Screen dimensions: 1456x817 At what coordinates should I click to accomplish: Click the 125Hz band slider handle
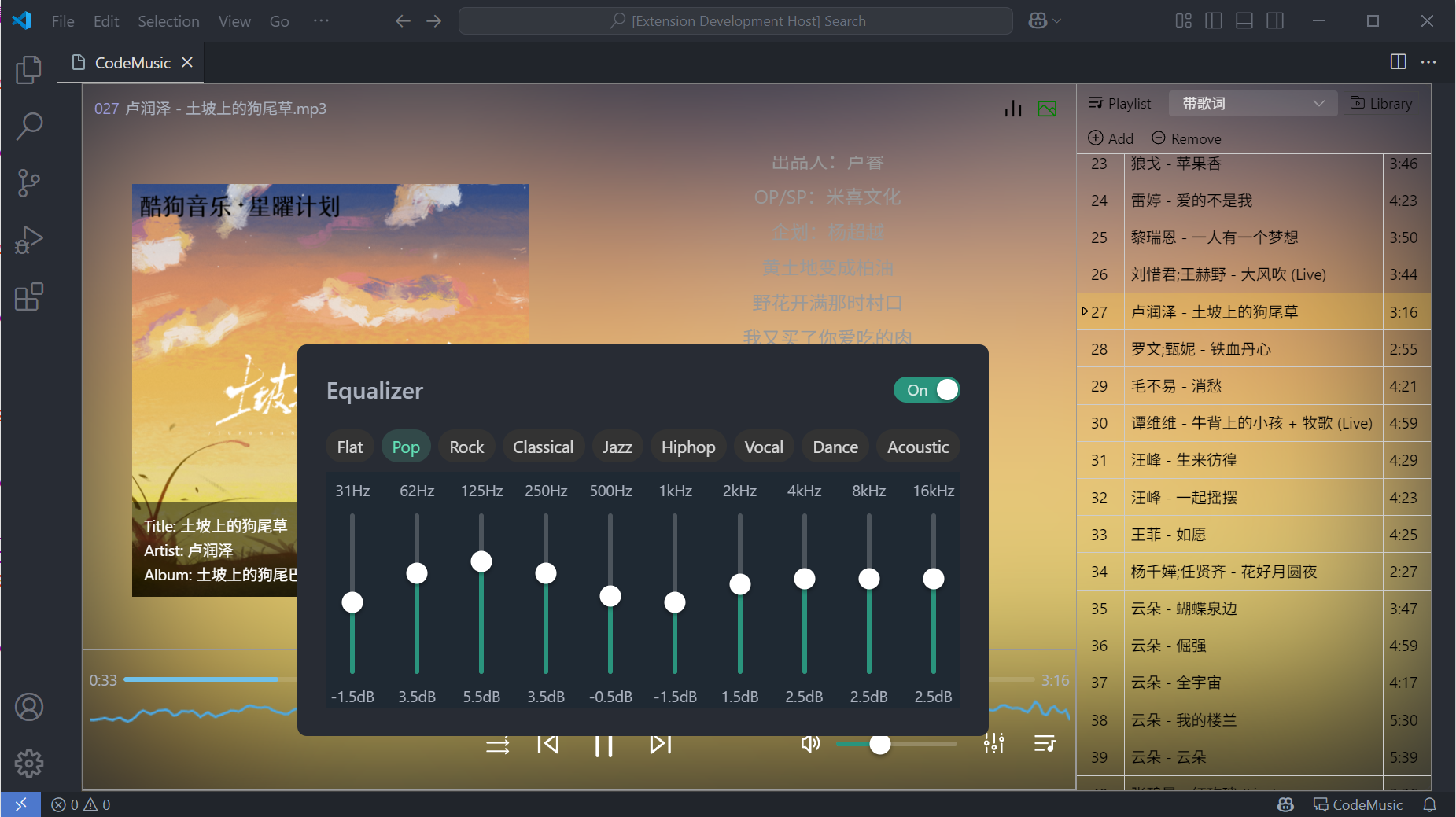pyautogui.click(x=481, y=561)
